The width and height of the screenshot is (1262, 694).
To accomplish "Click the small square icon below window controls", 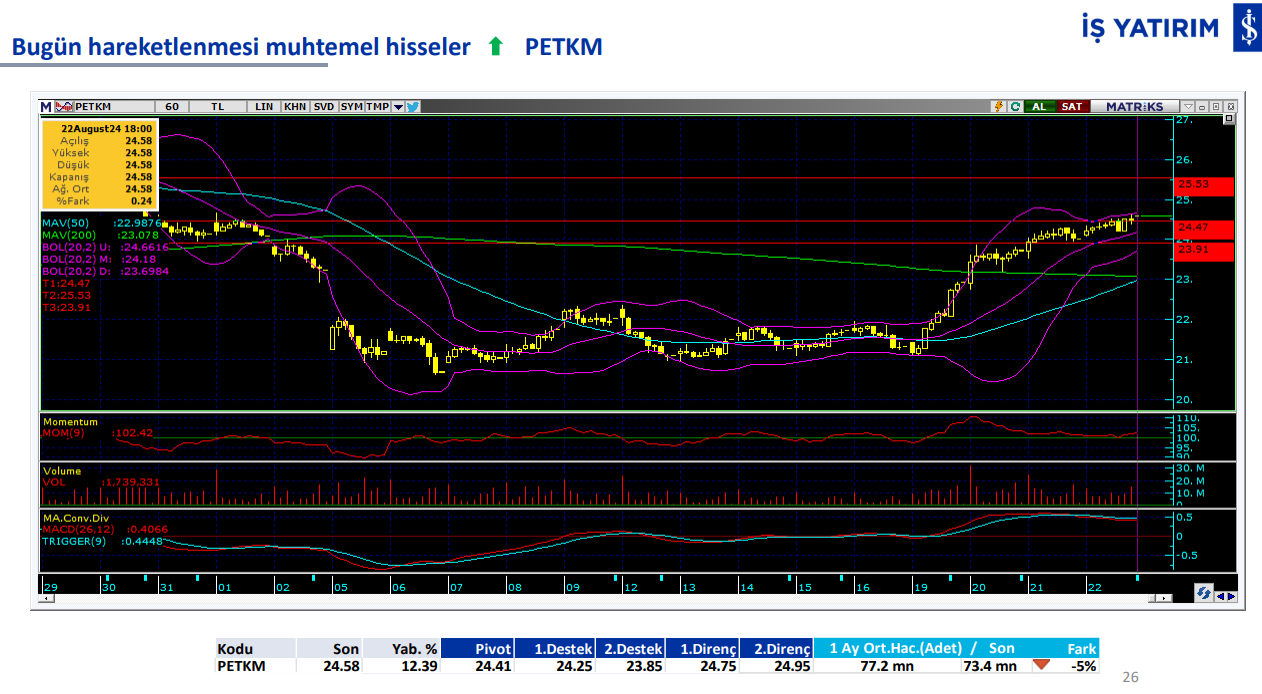I will tap(1230, 120).
